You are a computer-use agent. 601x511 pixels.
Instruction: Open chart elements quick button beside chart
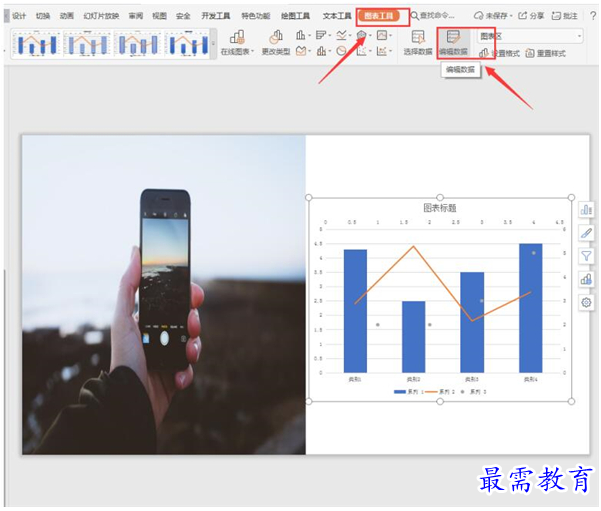586,210
